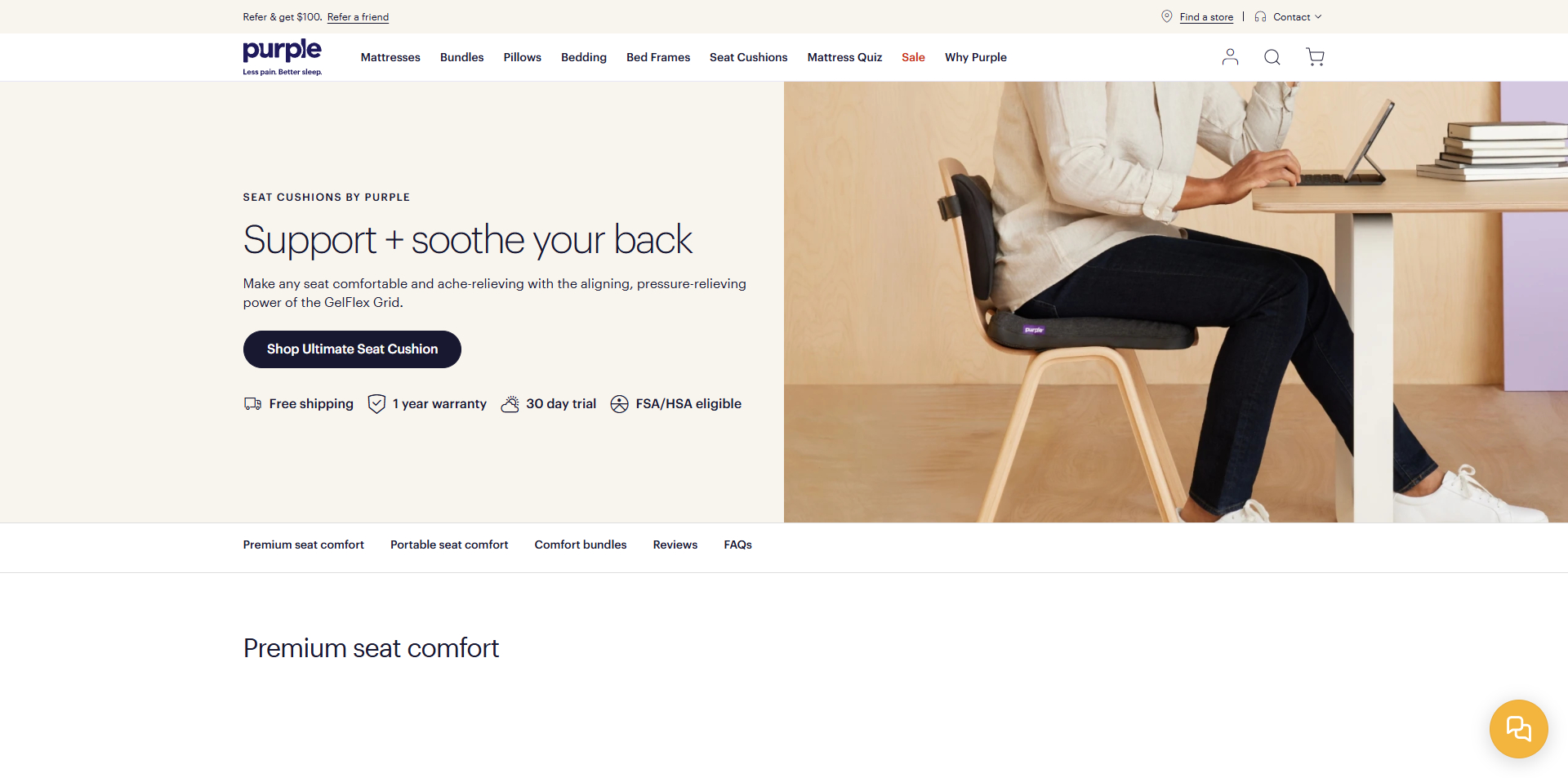Go to the Reviews anchor tab

pos(675,545)
